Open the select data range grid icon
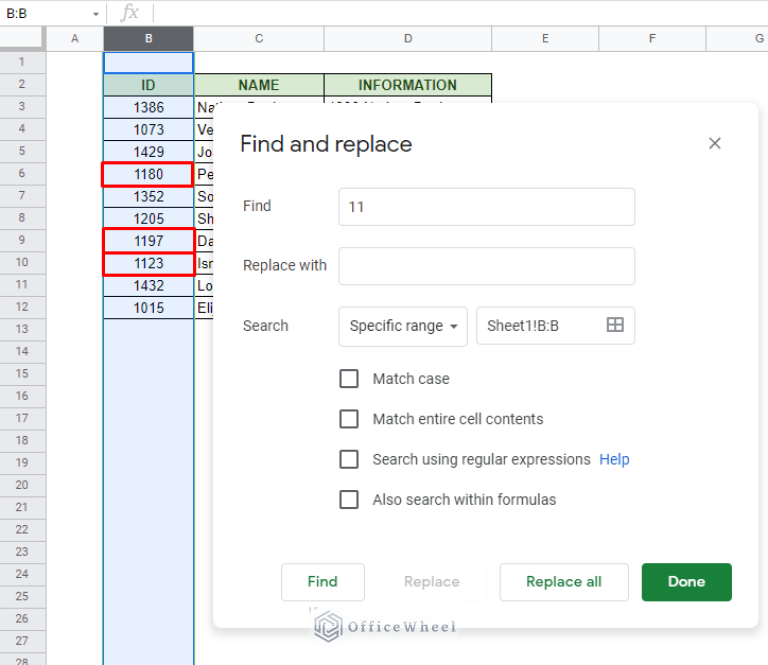Image resolution: width=768 pixels, height=665 pixels. click(x=615, y=325)
